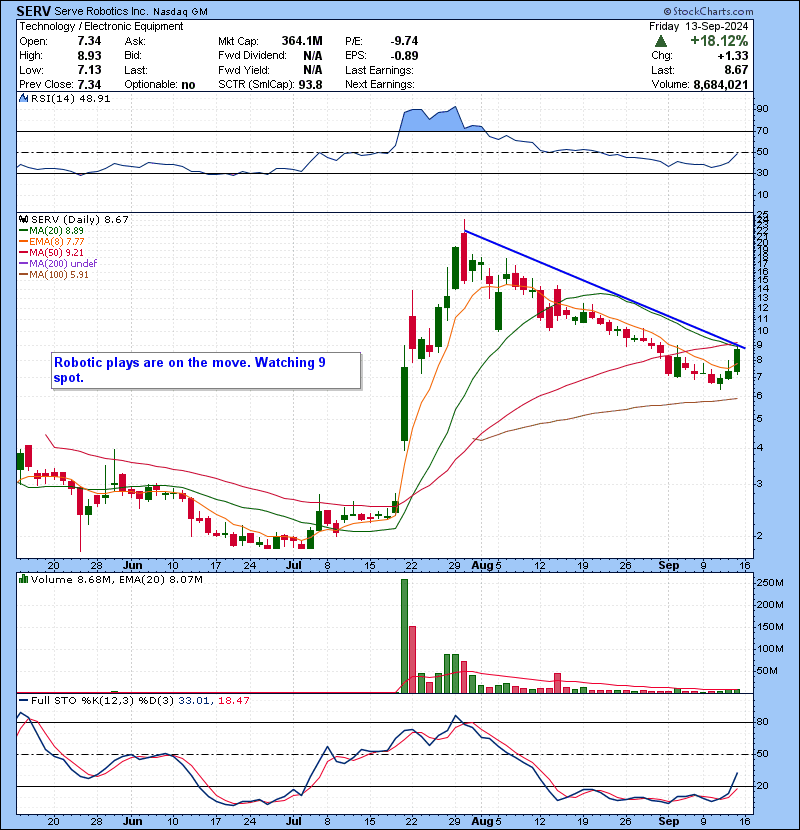Select the EMA(8) 7.77 legend entry
Viewport: 800px width, 830px height.
coord(51,241)
